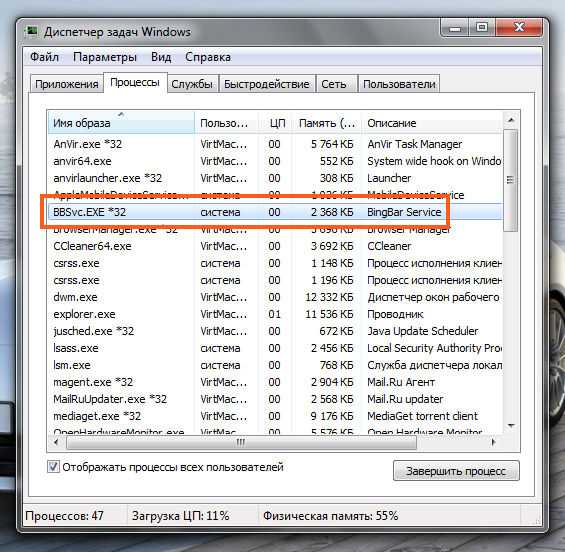
Task: Select the explorer.exe process row
Action: [x=275, y=314]
